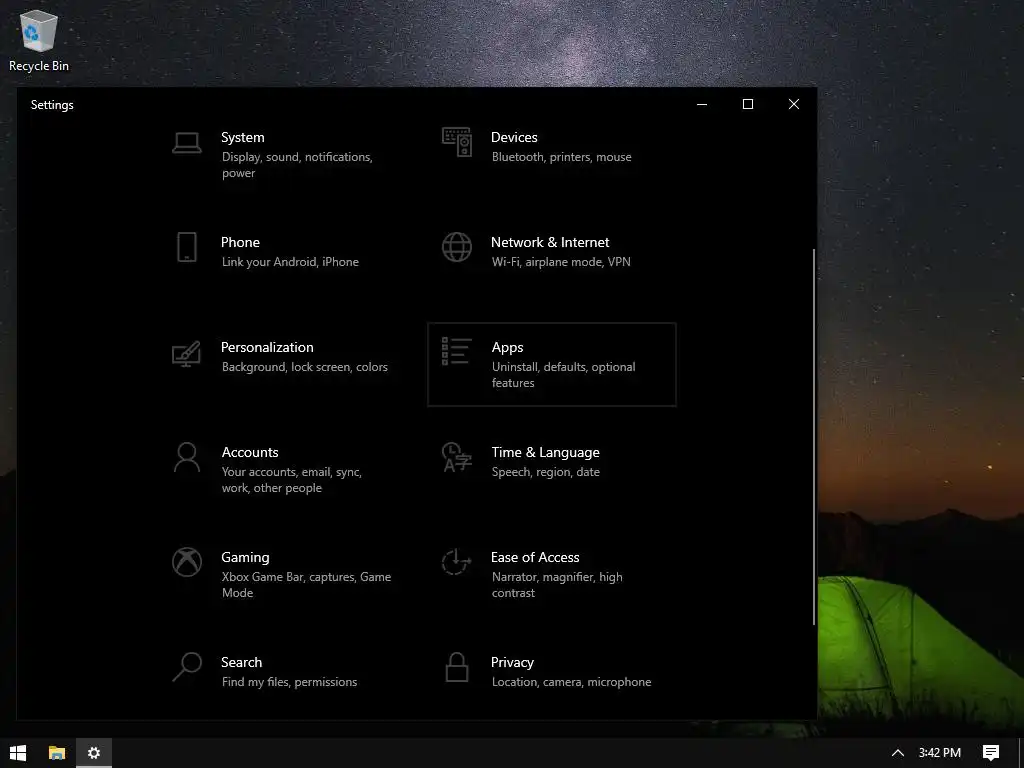Click the Settings window vertical scrollbar

[x=814, y=436]
